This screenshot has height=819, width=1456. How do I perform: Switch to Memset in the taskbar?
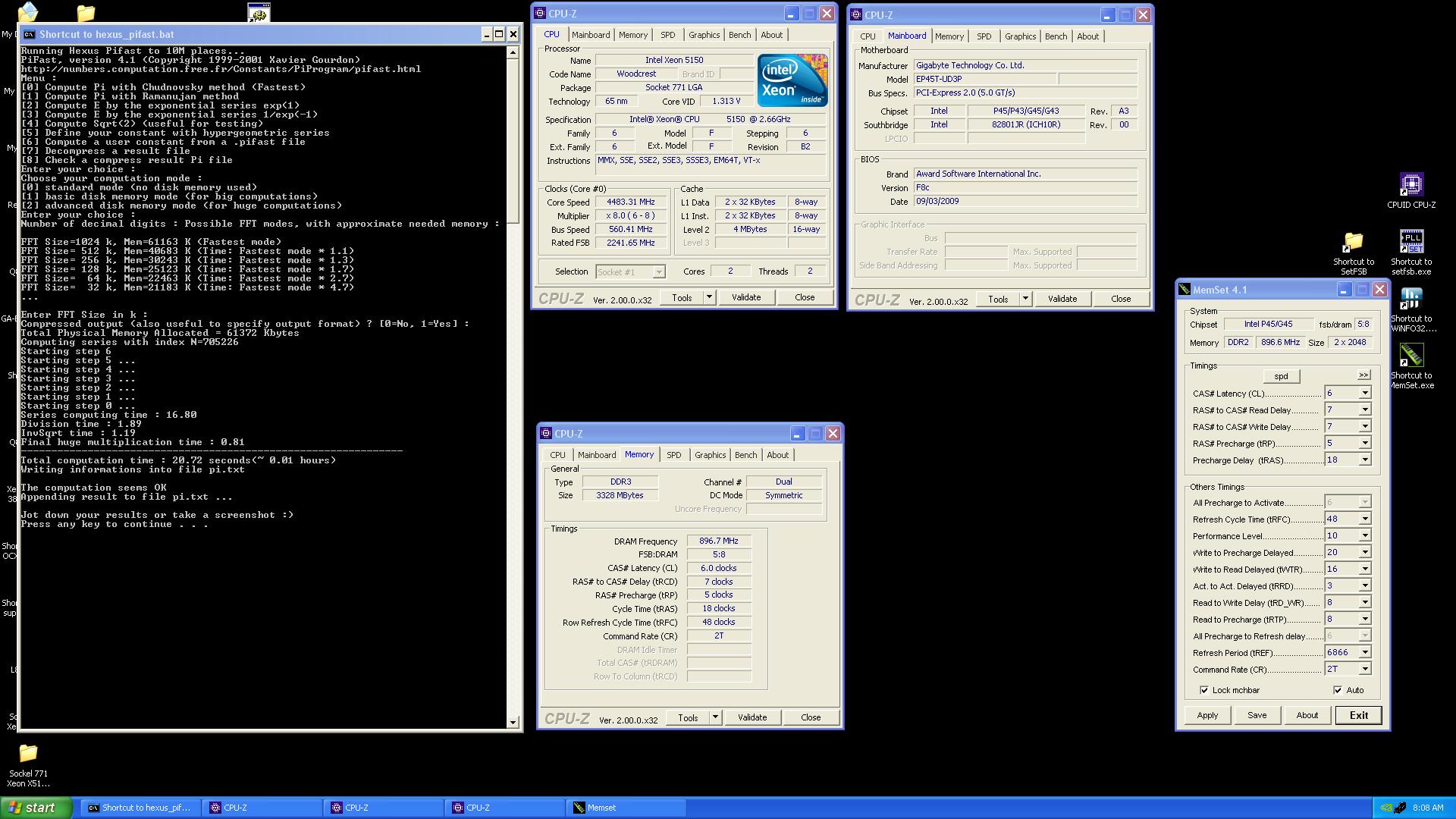point(626,808)
